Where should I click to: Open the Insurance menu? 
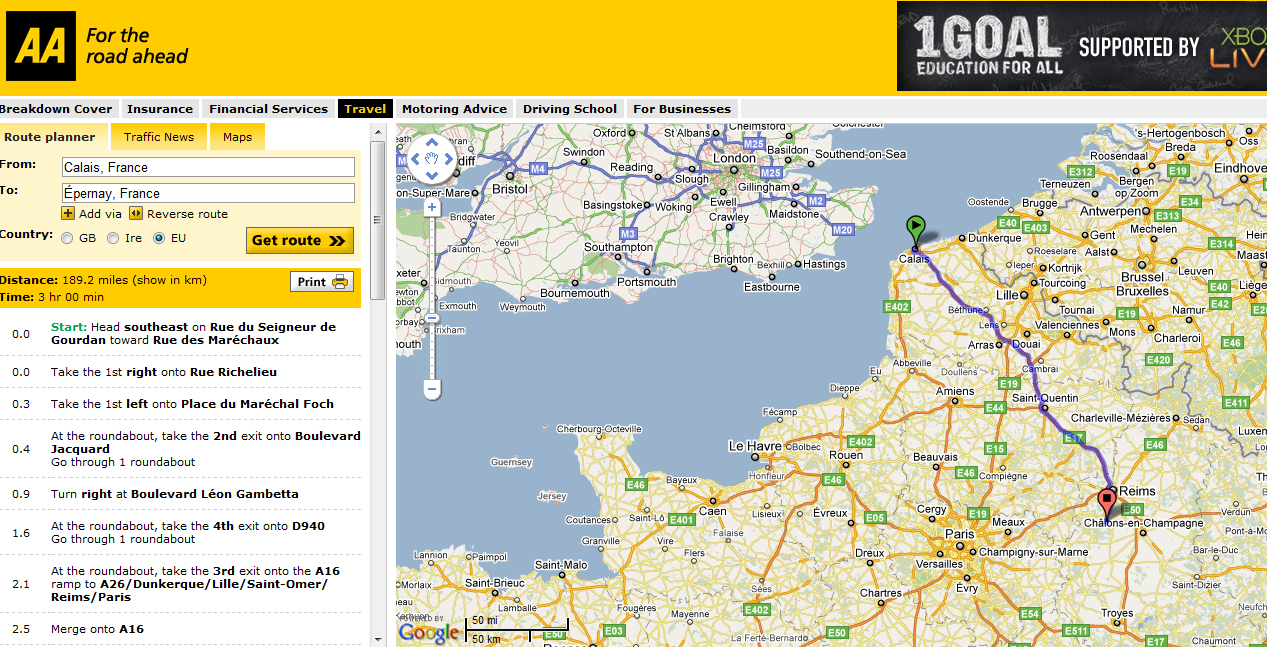[160, 109]
